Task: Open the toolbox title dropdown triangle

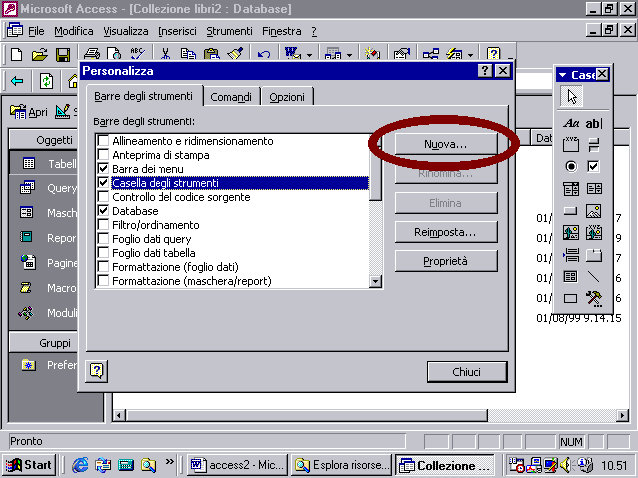Action: 563,75
